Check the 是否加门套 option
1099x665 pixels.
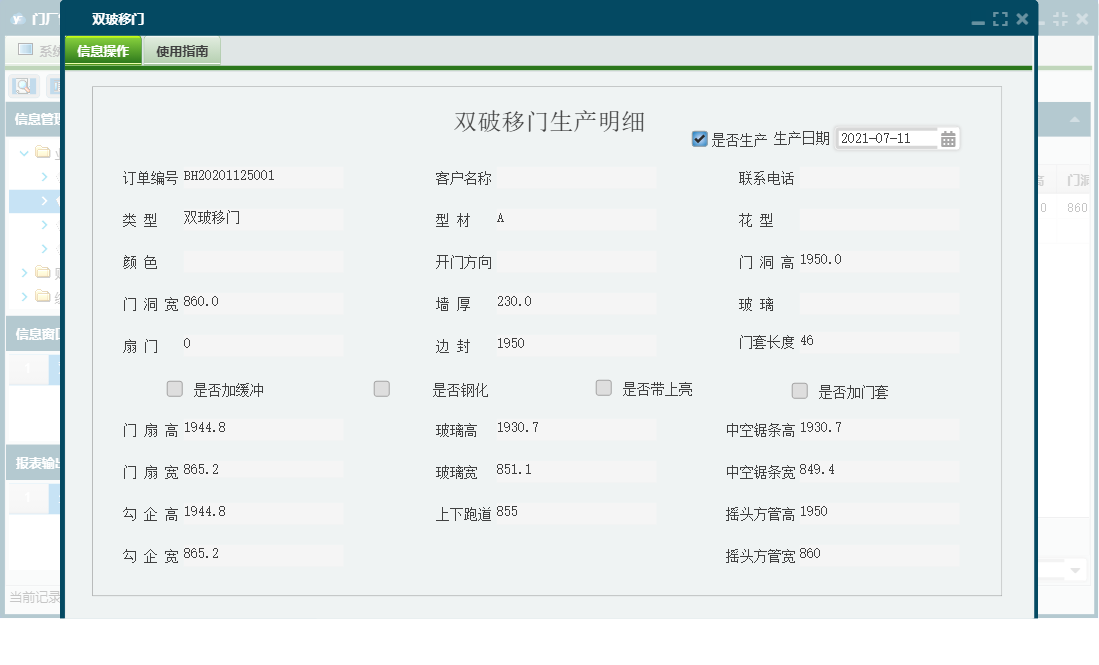pyautogui.click(x=799, y=390)
